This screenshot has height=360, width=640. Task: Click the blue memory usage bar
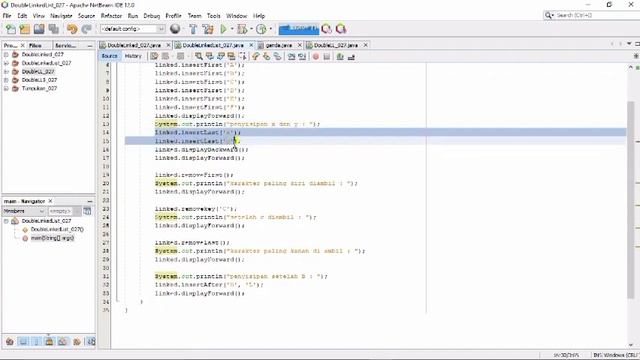pyautogui.click(x=298, y=29)
